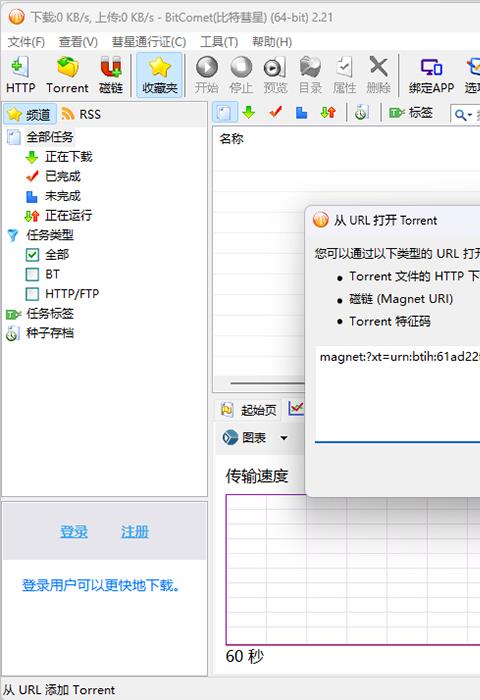Open the 工具(T) menu
Screen dimensions: 480x700
tap(219, 42)
